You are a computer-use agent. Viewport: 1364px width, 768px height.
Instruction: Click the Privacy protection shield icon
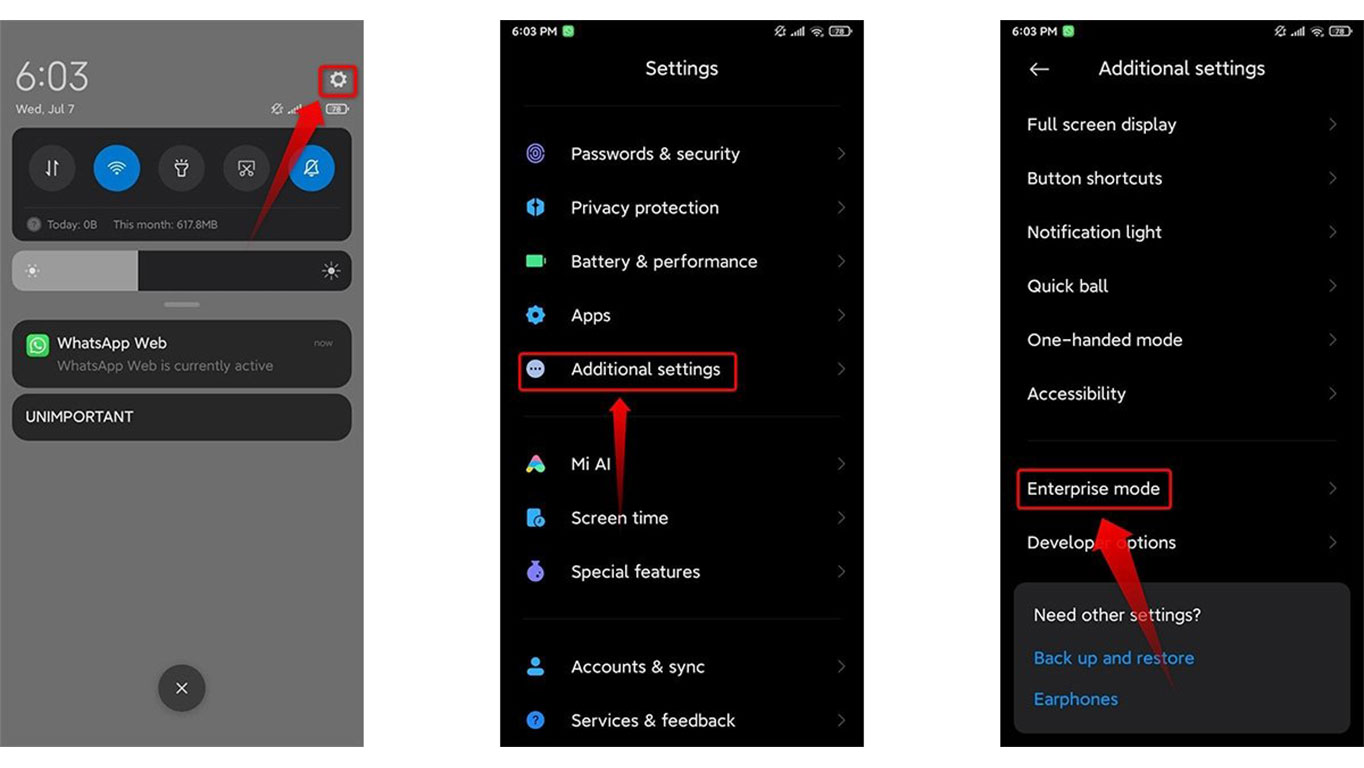tap(536, 208)
